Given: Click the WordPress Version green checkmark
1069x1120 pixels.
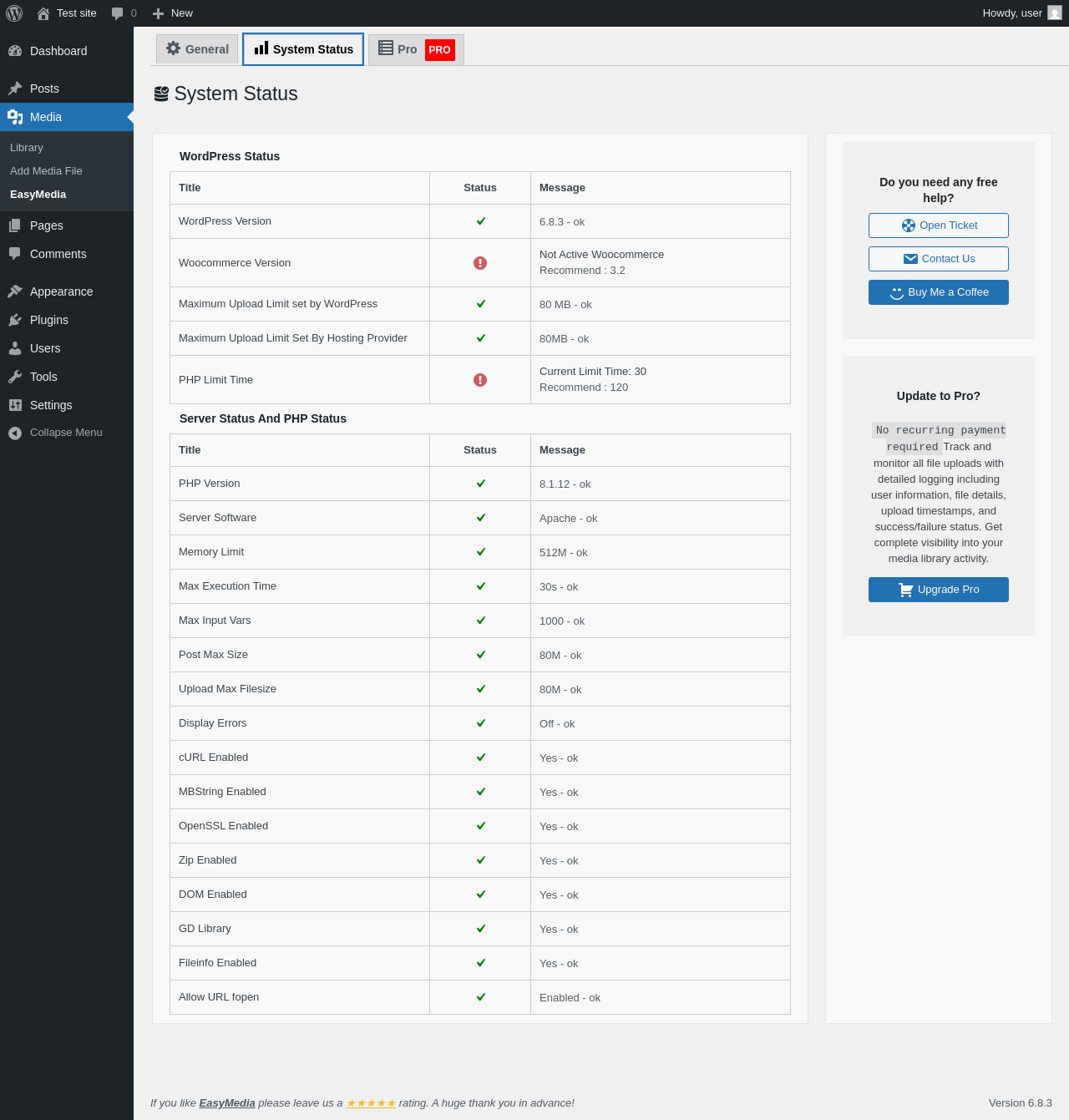Looking at the screenshot, I should click(481, 221).
